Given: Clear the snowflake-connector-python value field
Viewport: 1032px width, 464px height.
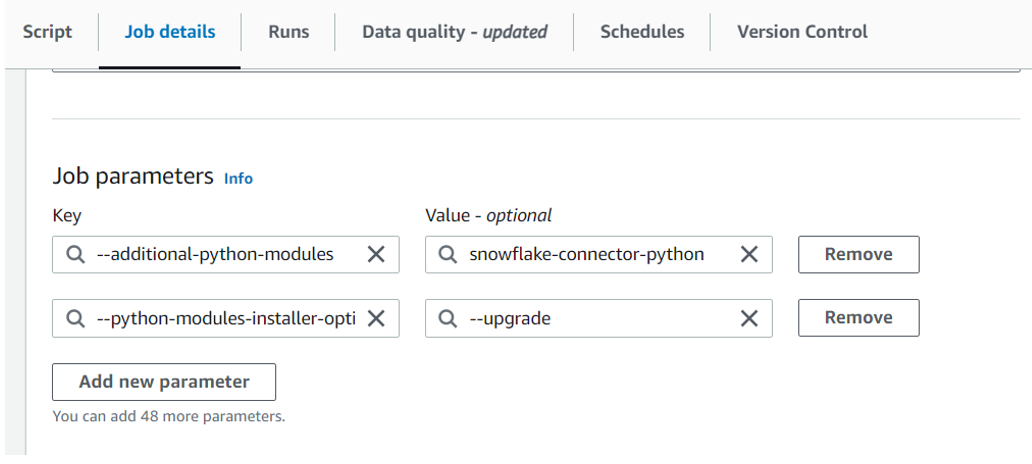Looking at the screenshot, I should [x=749, y=254].
